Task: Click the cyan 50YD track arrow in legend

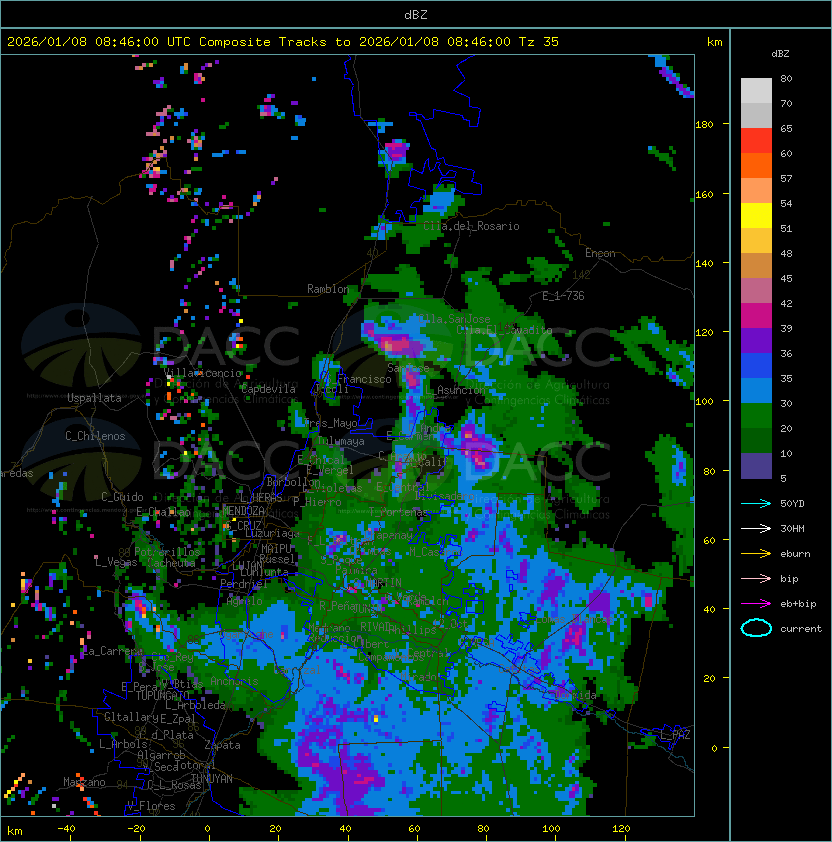Action: [x=756, y=503]
